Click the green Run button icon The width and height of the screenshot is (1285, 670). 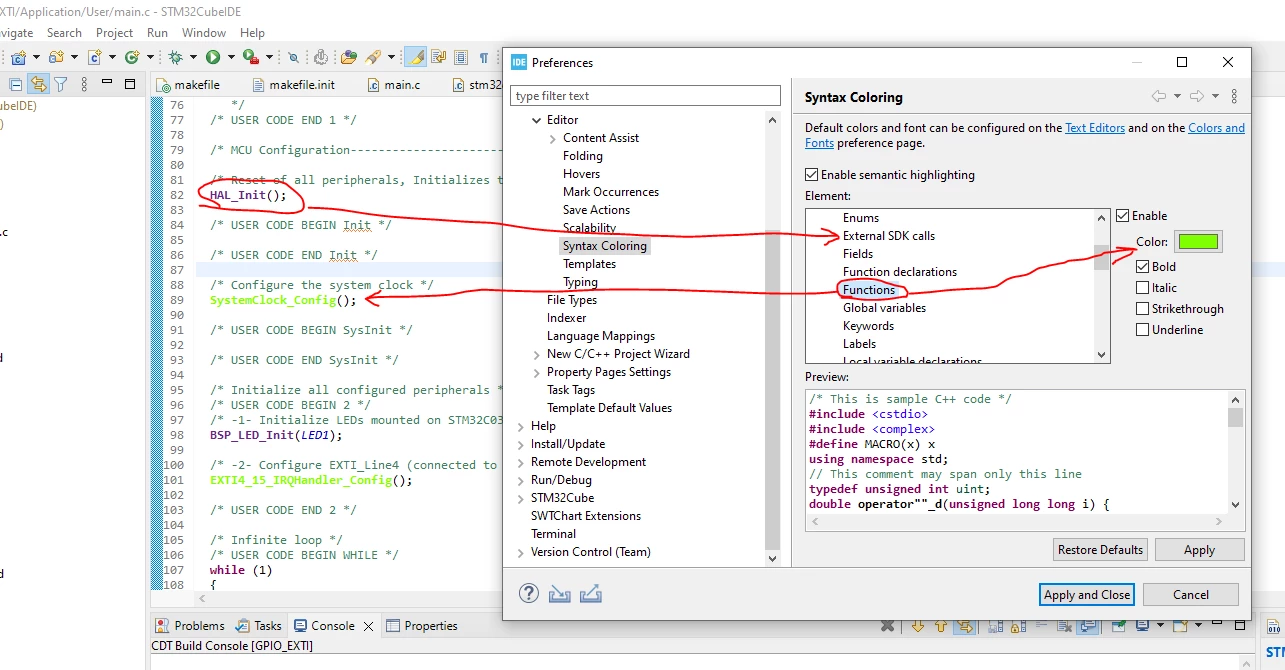point(212,58)
